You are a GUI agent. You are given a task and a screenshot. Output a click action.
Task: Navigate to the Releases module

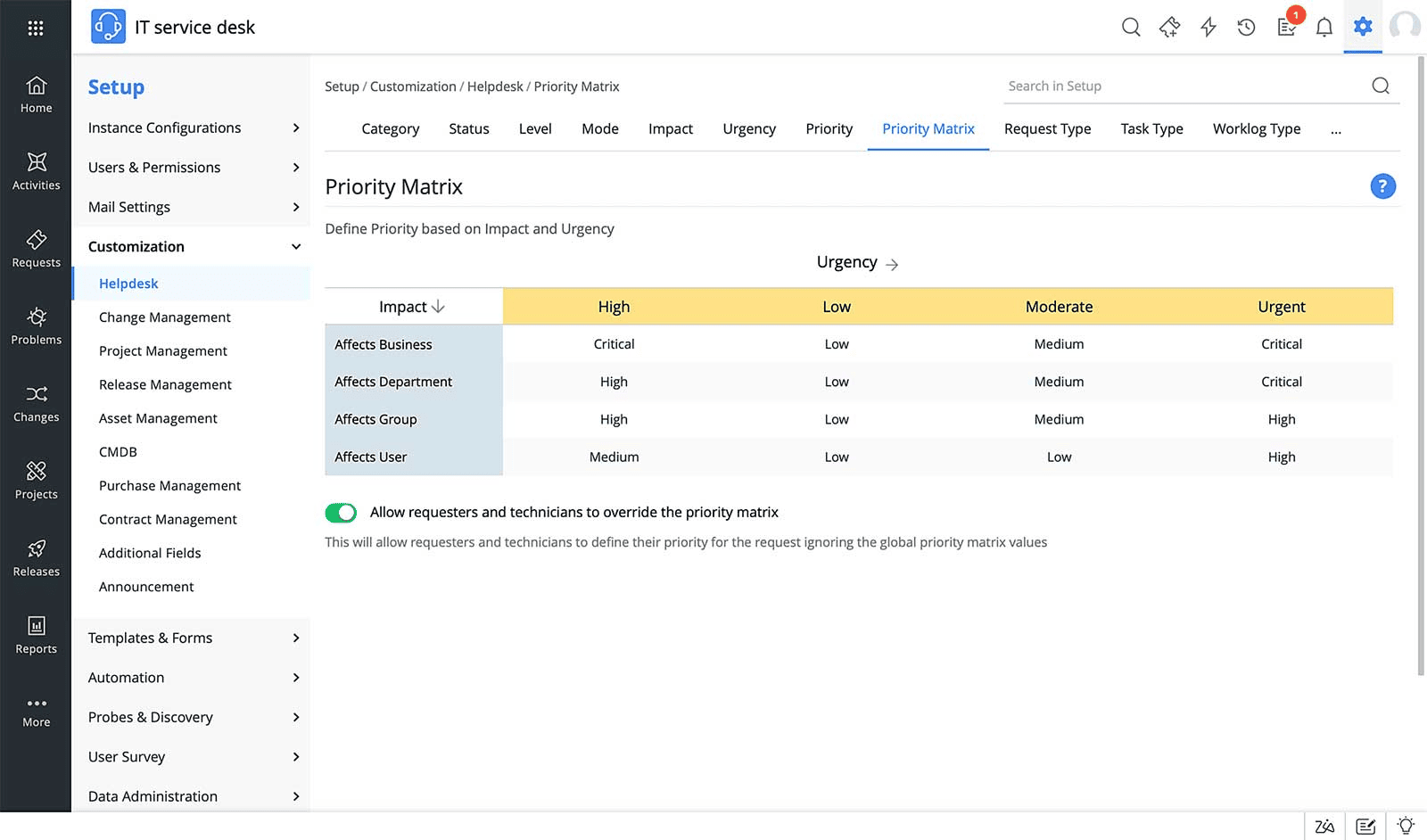click(36, 559)
